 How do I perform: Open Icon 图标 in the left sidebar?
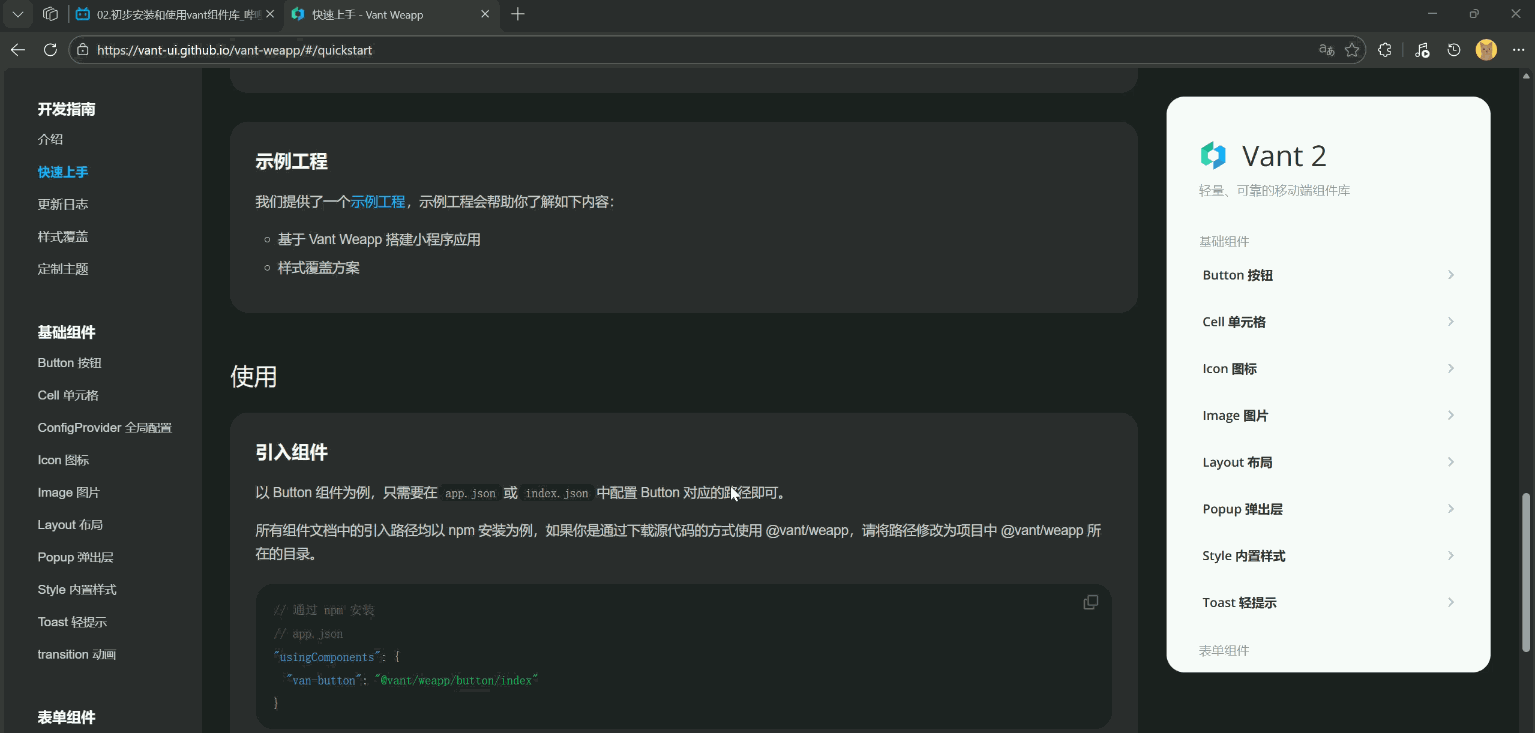[63, 460]
